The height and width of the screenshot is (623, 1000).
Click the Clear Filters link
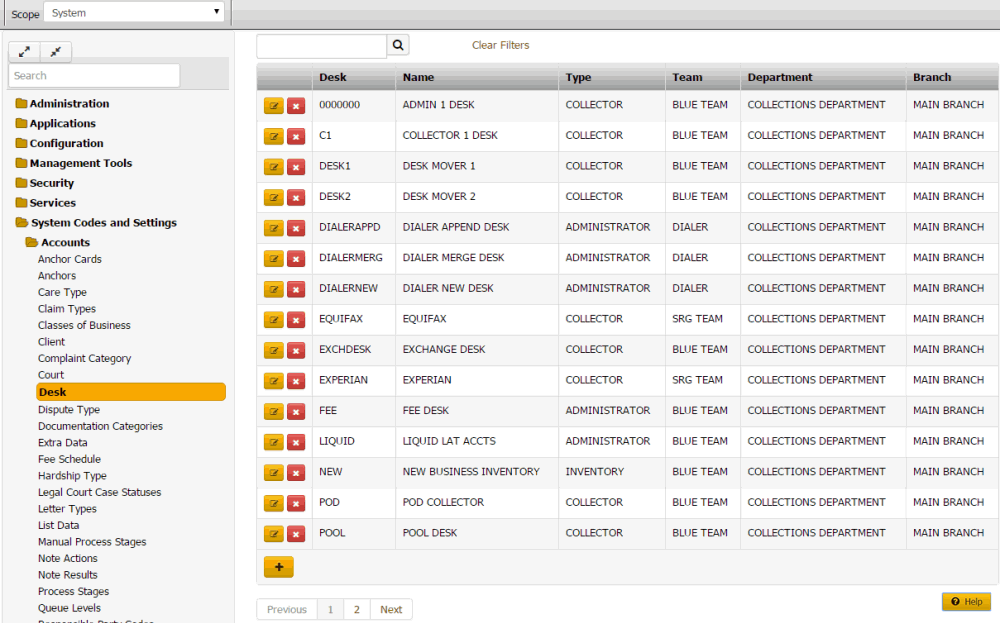(500, 45)
